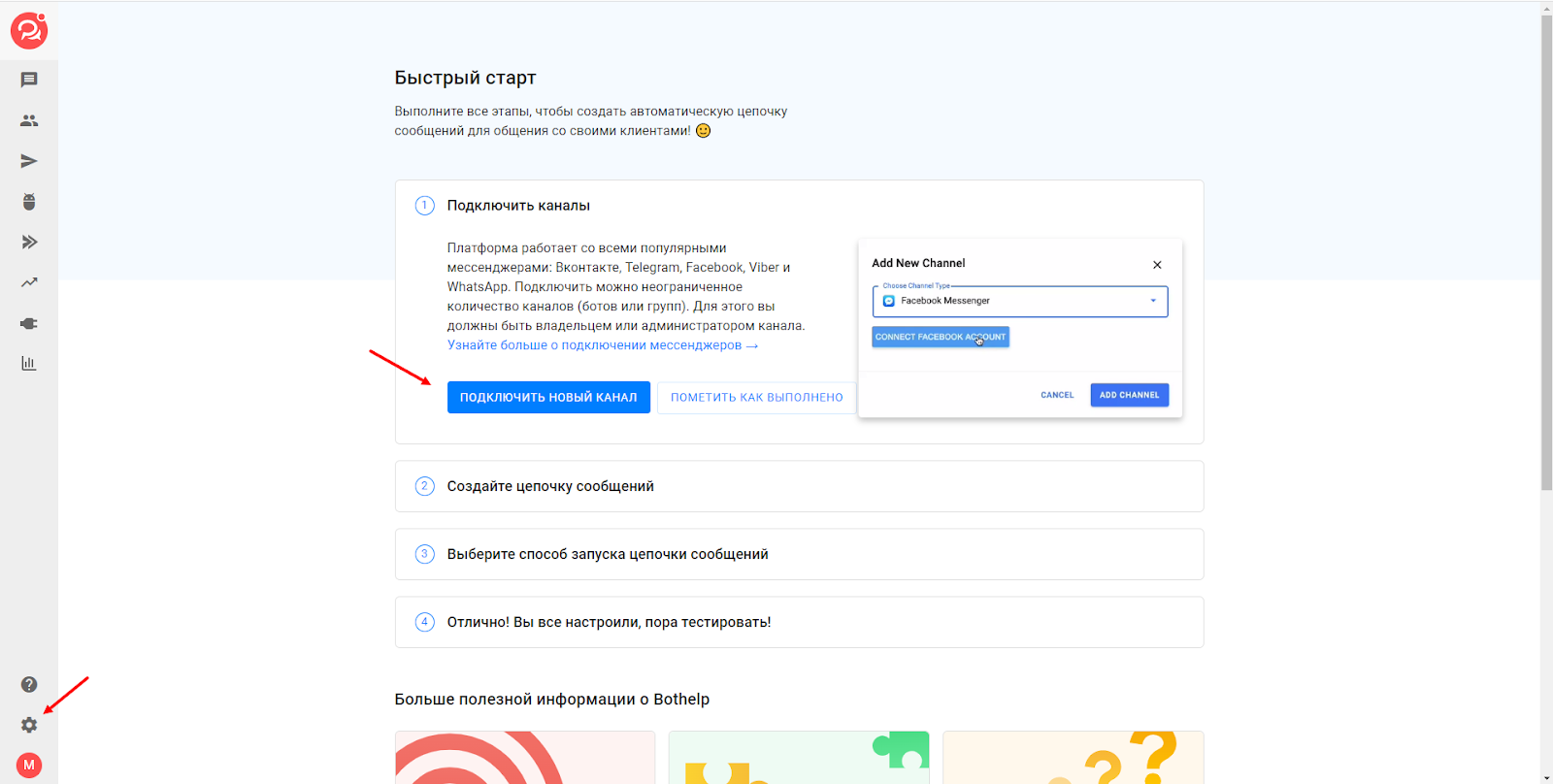Open the chats icon in sidebar
Viewport: 1553px width, 784px height.
point(29,80)
